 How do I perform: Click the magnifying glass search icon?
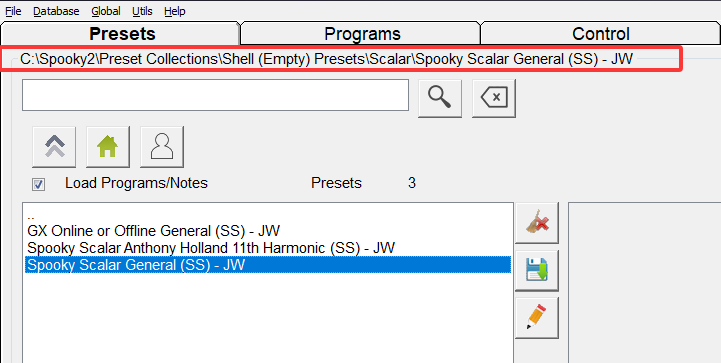click(440, 98)
